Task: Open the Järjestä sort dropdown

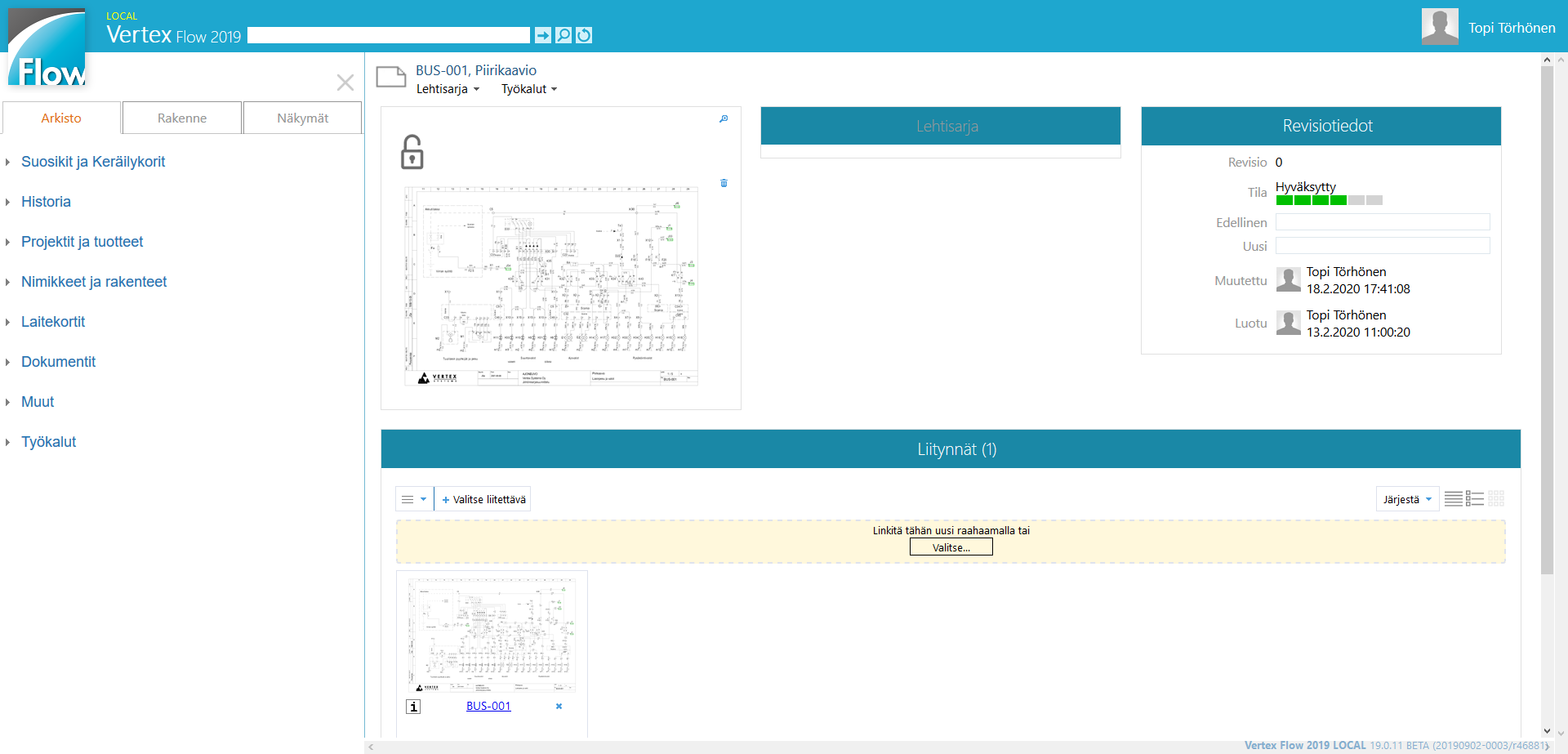Action: (1407, 499)
